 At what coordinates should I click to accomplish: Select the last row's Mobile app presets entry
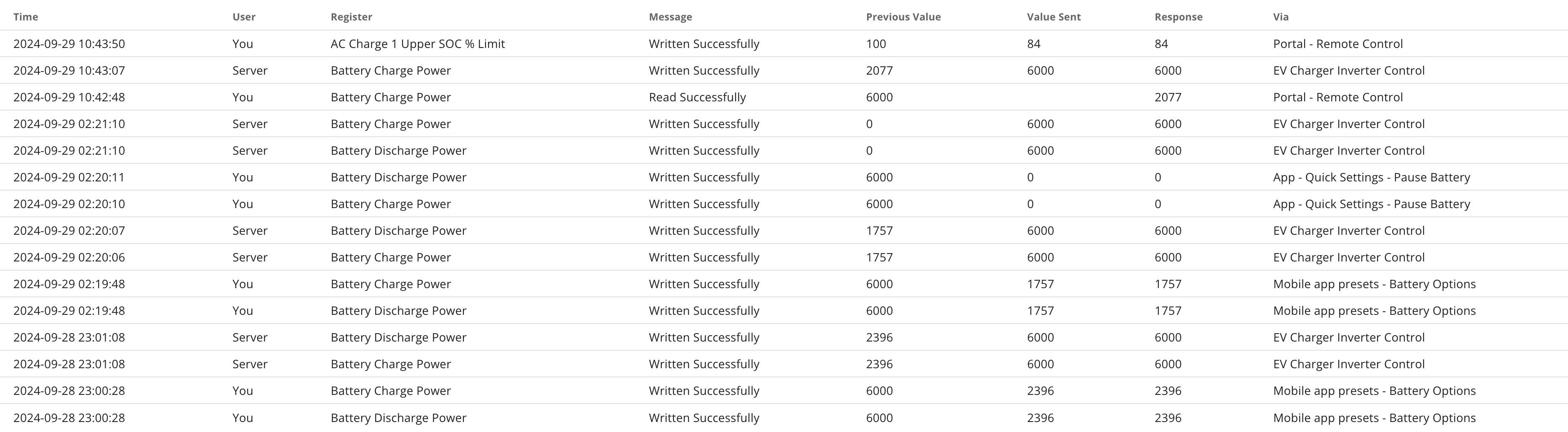coord(1374,418)
